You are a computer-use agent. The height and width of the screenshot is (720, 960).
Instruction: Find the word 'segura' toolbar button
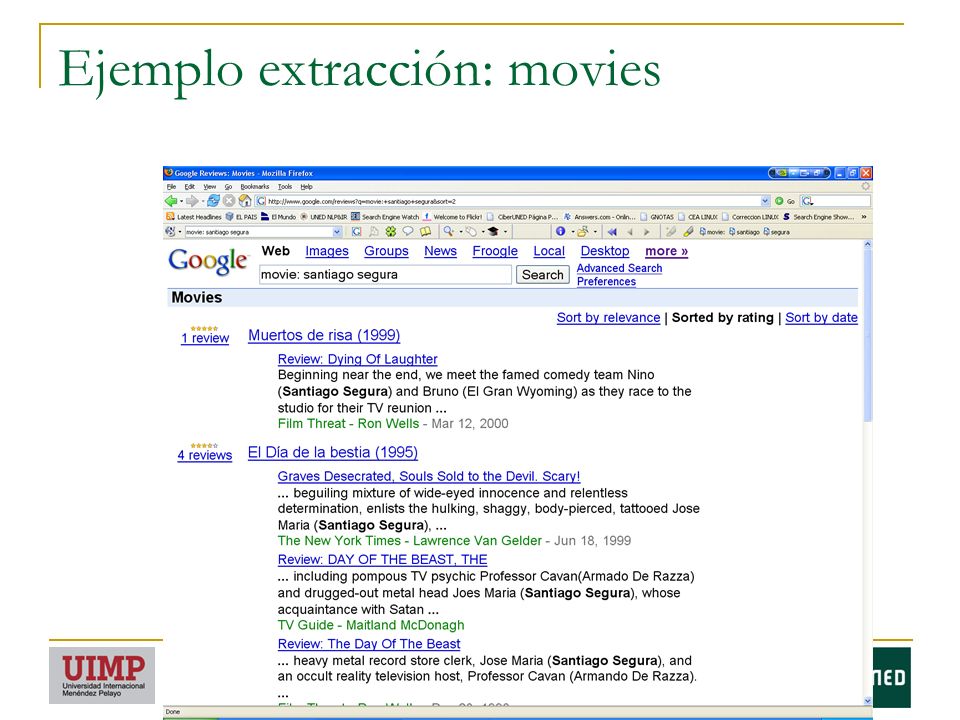click(x=777, y=232)
